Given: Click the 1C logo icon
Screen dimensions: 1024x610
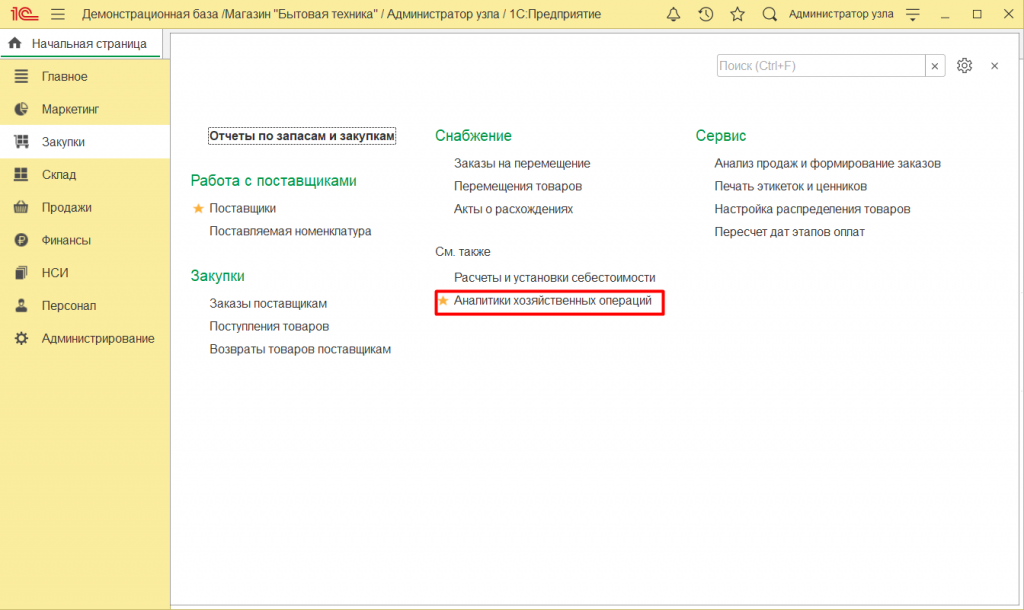Looking at the screenshot, I should [23, 14].
